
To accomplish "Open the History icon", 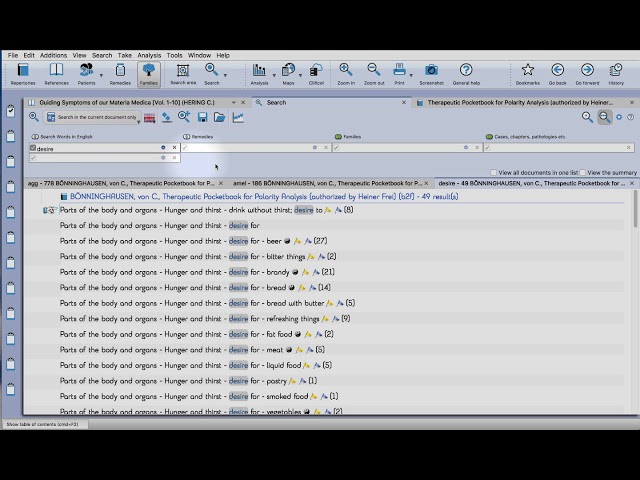I will click(x=616, y=74).
